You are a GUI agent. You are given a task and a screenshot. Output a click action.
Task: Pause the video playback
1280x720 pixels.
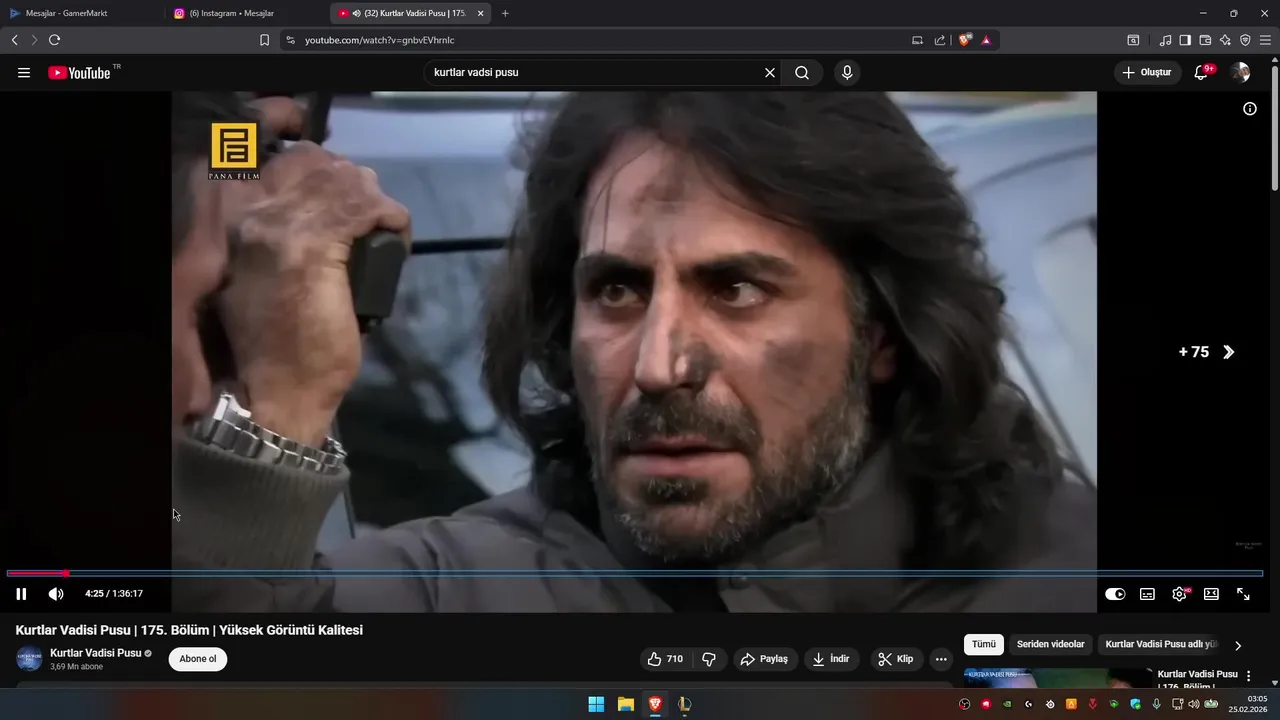click(x=21, y=594)
